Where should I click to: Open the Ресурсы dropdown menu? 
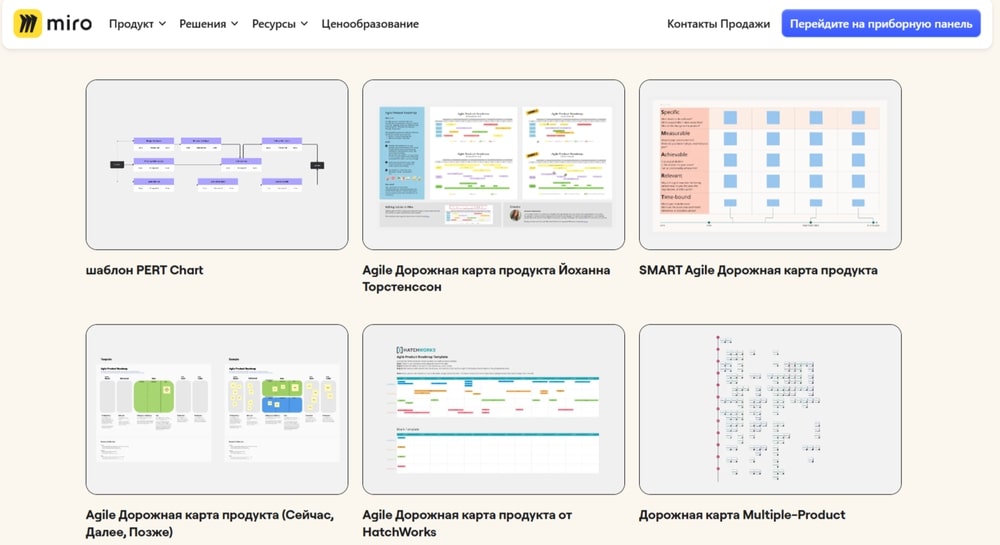[279, 24]
